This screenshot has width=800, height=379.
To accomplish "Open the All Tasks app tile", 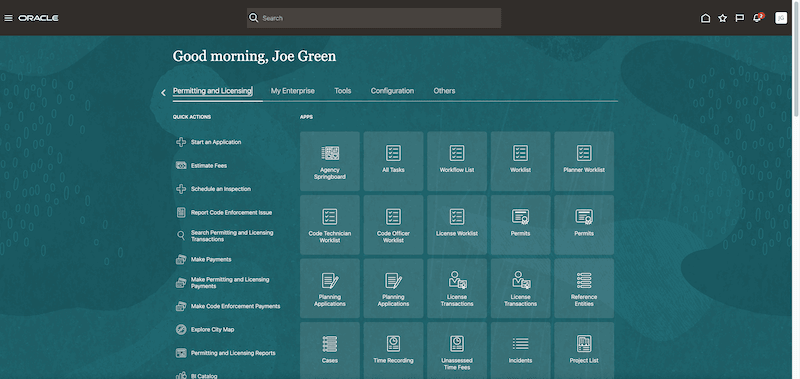I will coord(393,161).
